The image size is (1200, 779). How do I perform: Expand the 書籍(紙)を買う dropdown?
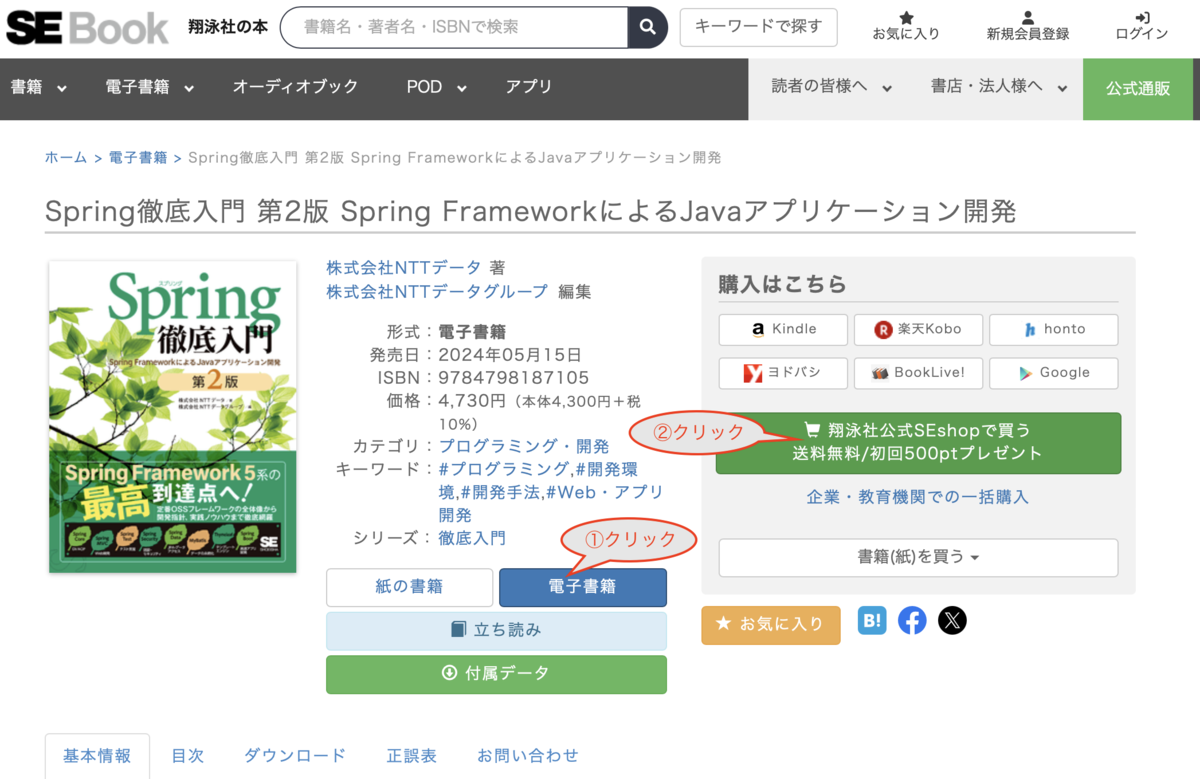918,558
